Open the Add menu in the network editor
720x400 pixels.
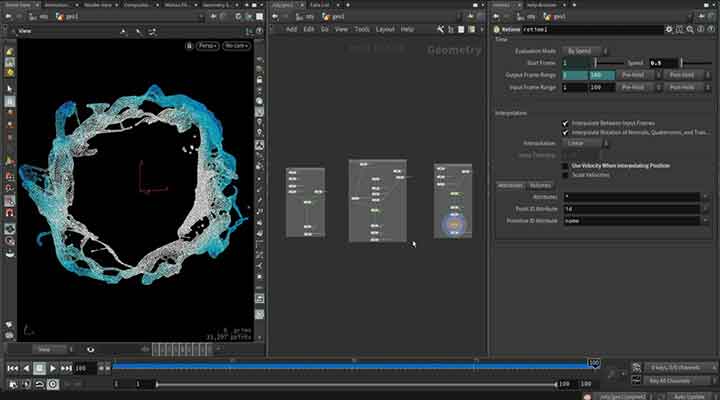click(291, 29)
